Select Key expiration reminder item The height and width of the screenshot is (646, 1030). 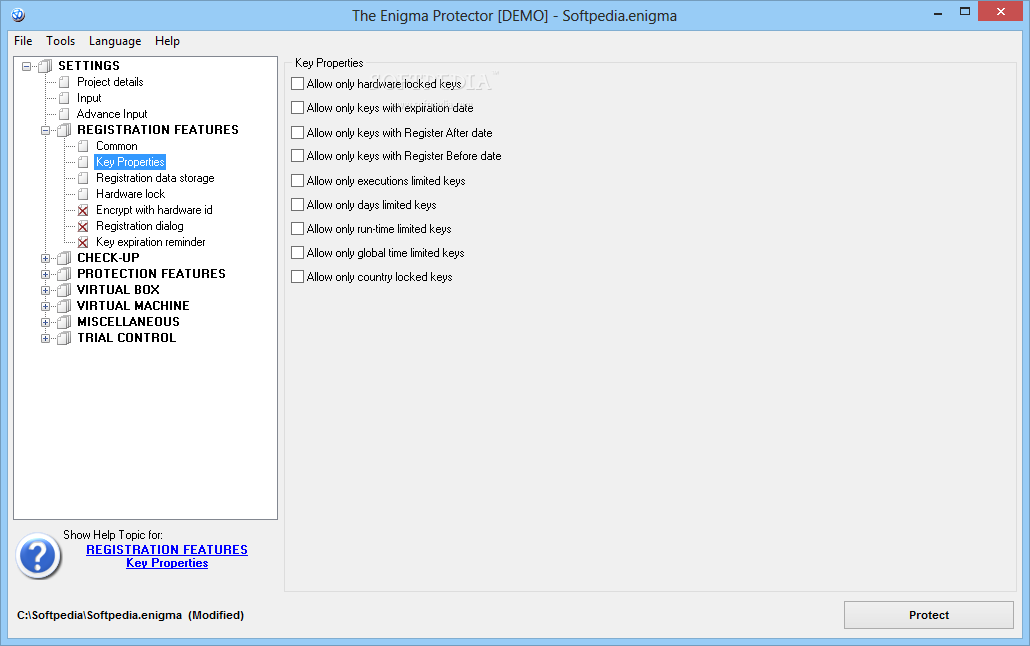coord(151,242)
